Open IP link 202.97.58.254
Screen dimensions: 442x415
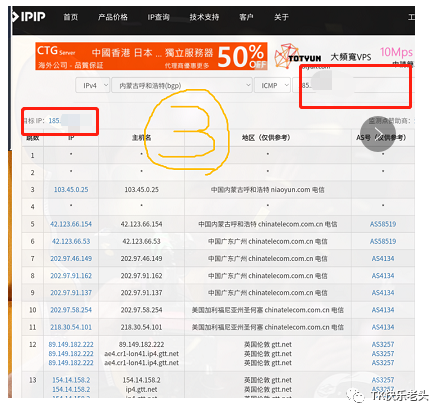pyautogui.click(x=71, y=310)
